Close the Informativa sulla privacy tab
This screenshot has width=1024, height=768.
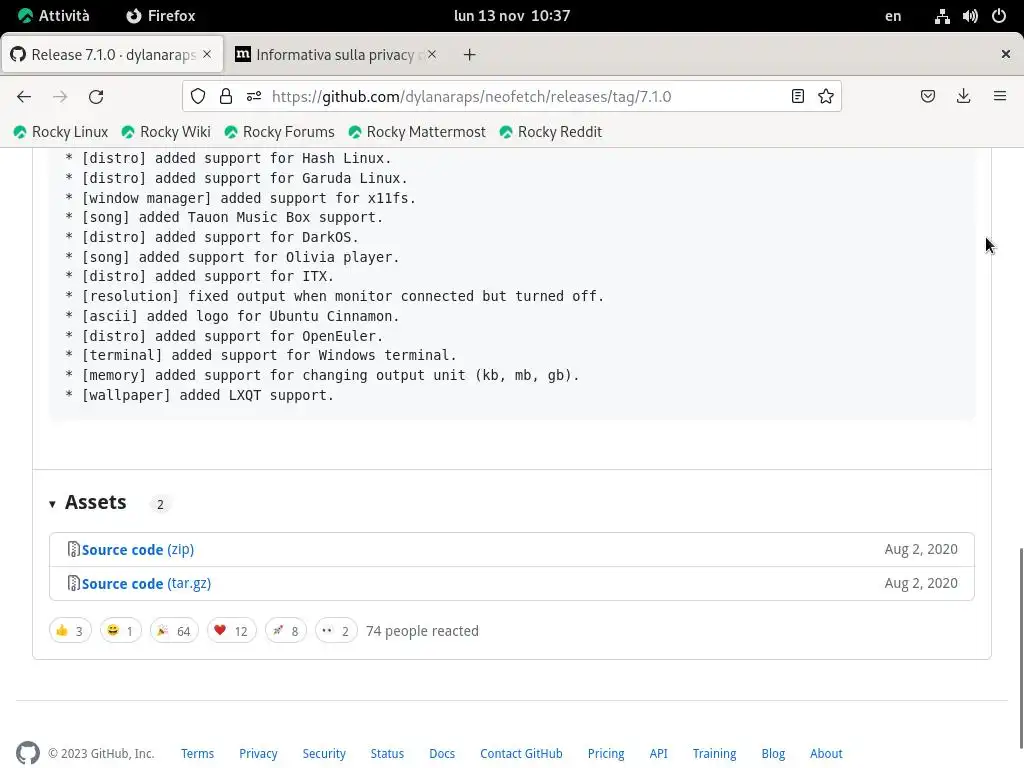coord(432,54)
